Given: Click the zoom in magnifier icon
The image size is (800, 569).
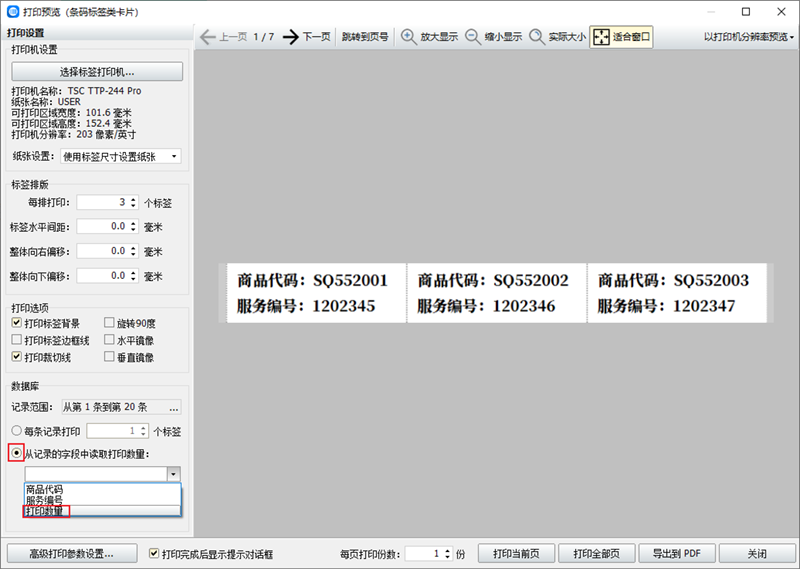Looking at the screenshot, I should pos(409,37).
